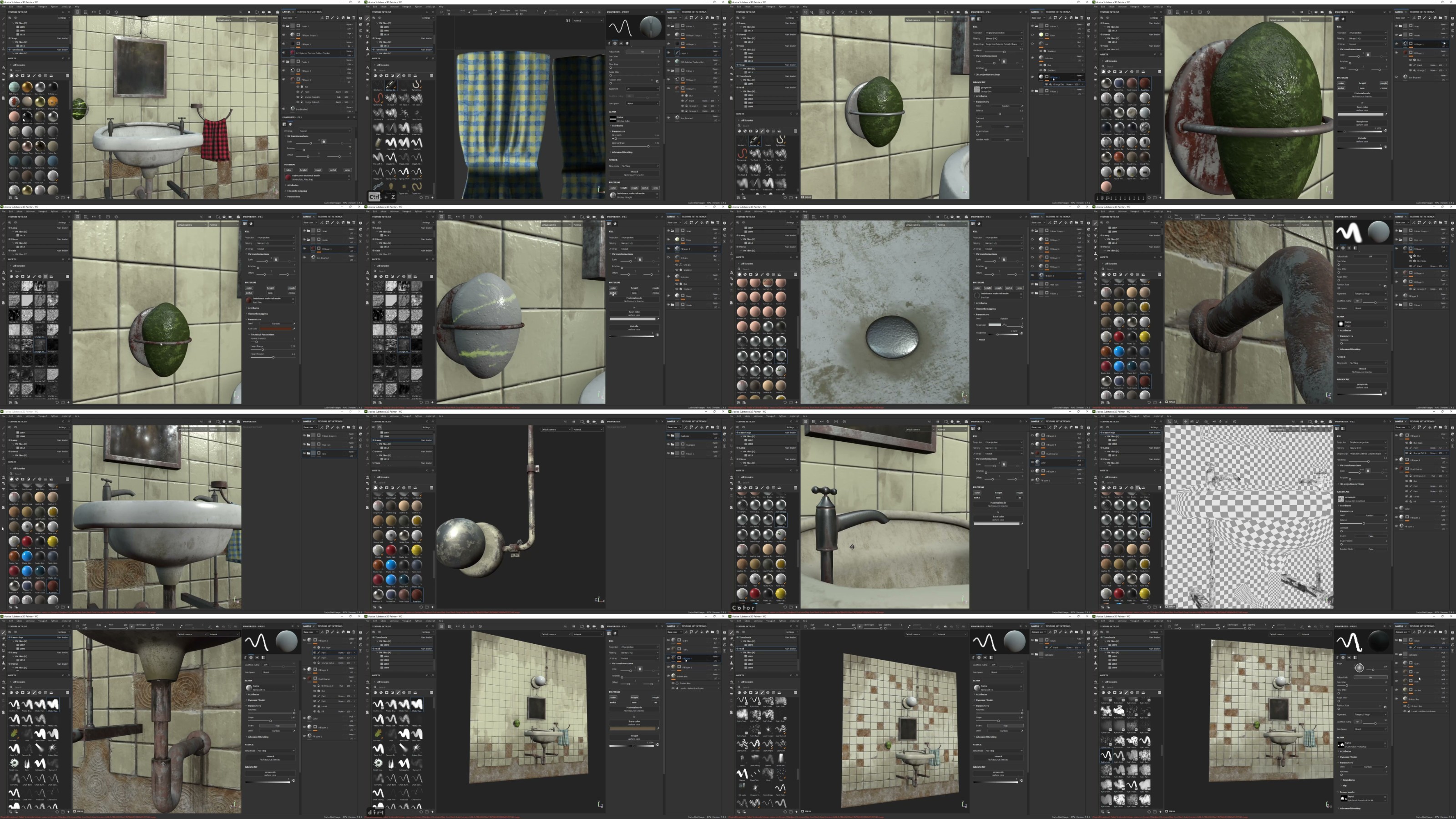
Task: Hide the Folder 2 layer in the red-towel window
Action: click(x=284, y=26)
